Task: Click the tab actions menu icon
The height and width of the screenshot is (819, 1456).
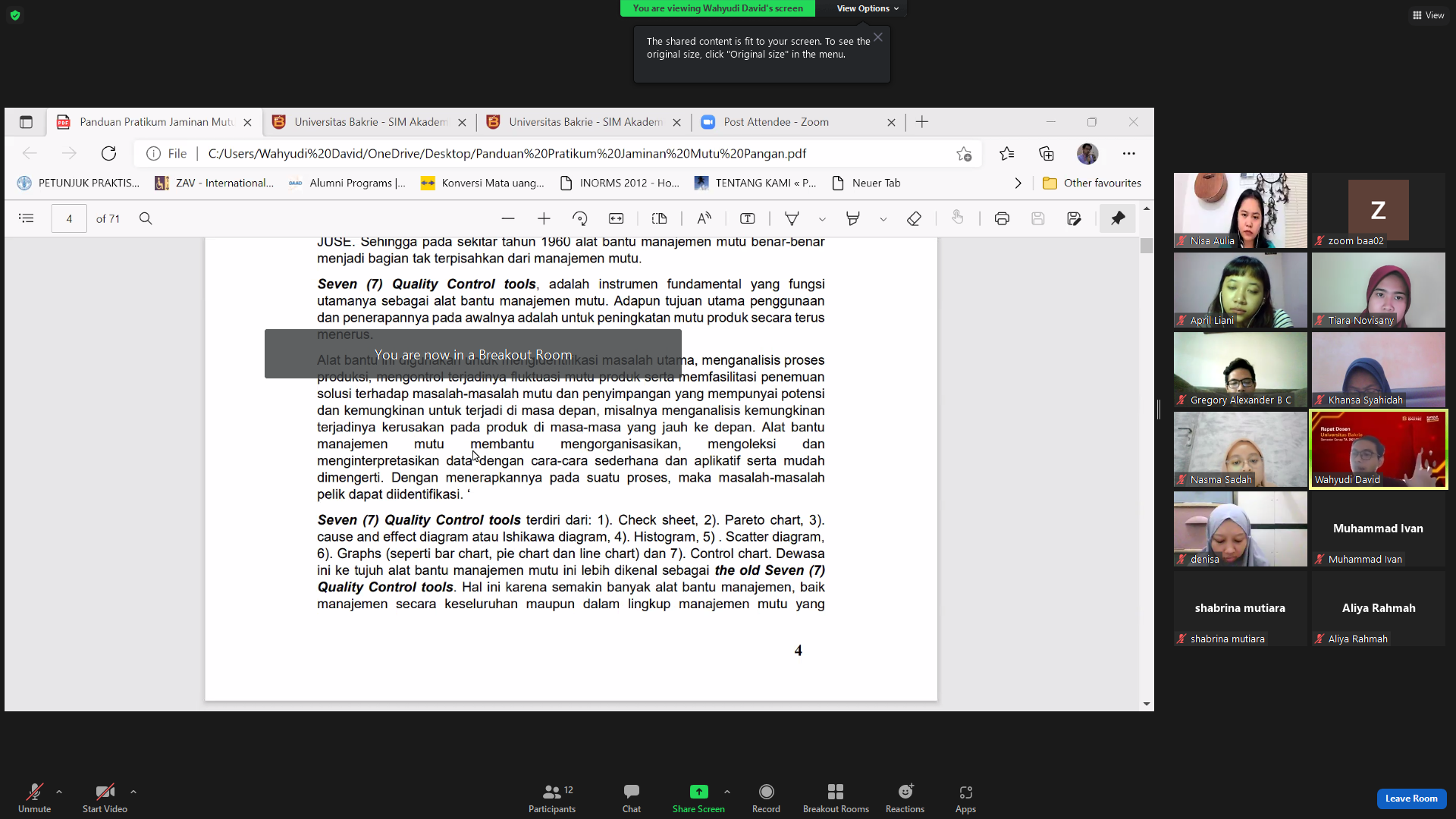Action: pos(26,122)
